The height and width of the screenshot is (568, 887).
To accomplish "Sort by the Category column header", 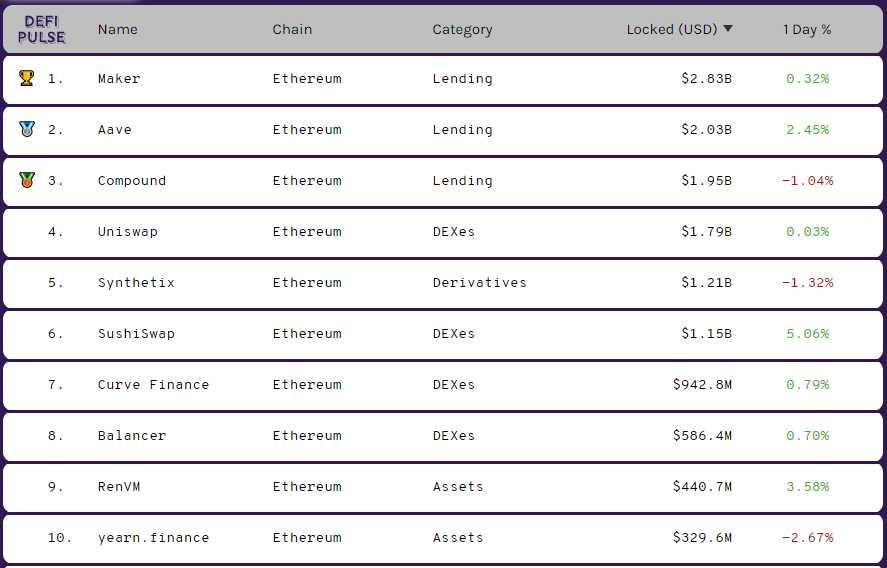I will [x=462, y=29].
